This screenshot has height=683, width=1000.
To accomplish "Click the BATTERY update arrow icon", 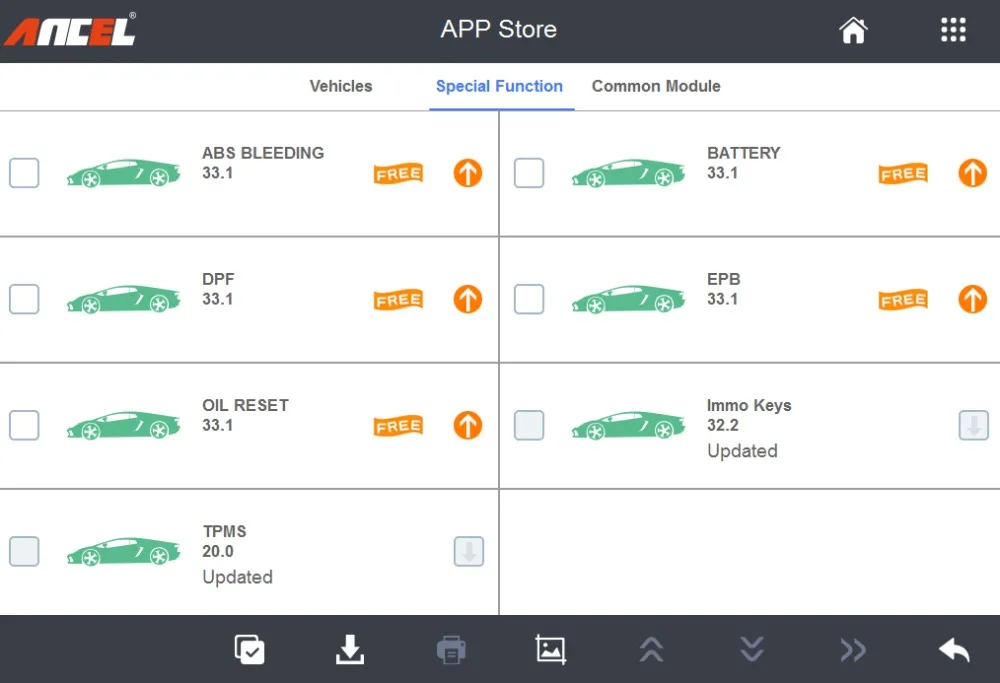I will [972, 173].
